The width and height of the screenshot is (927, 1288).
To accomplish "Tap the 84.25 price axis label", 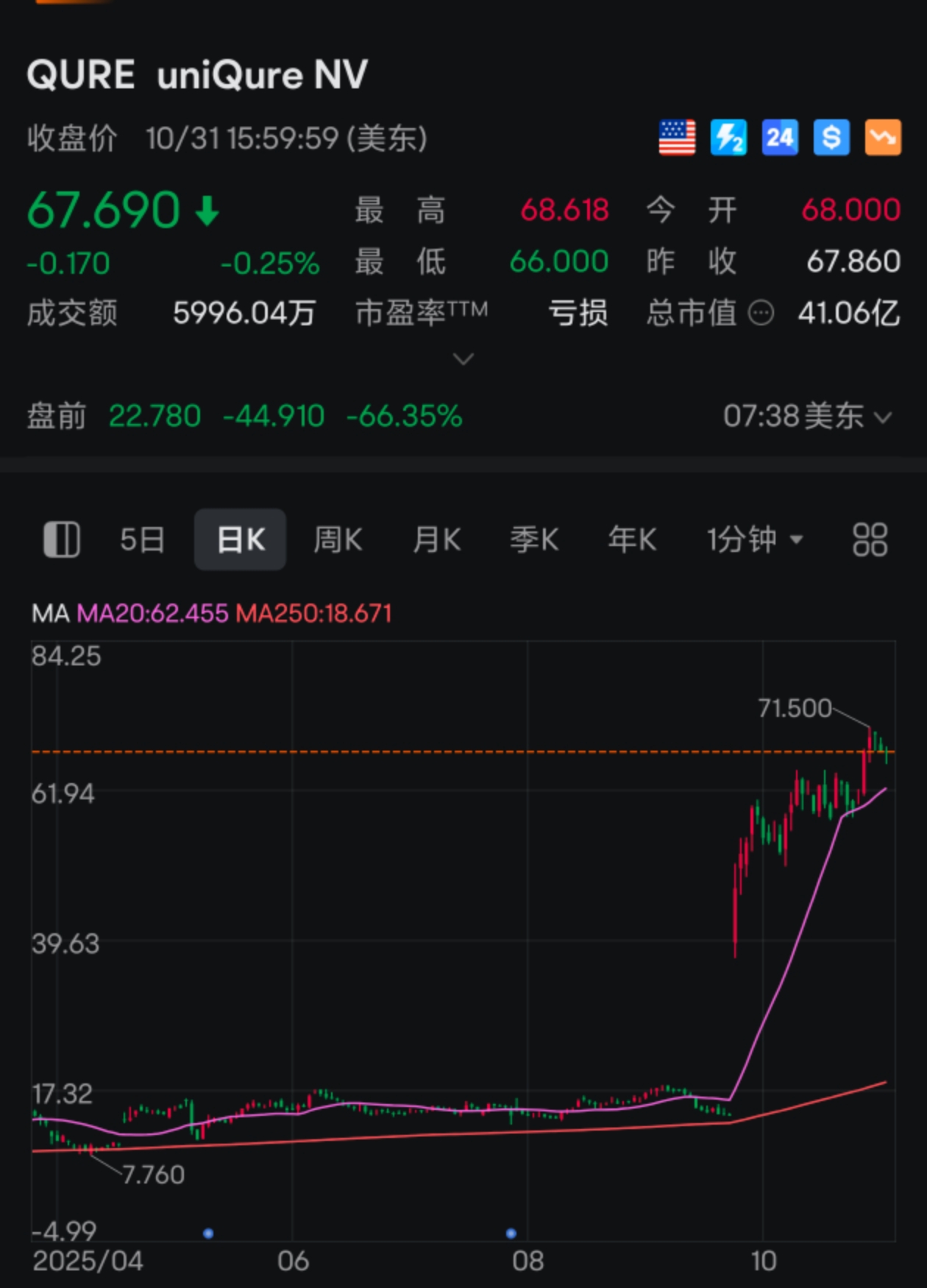I will tap(66, 656).
